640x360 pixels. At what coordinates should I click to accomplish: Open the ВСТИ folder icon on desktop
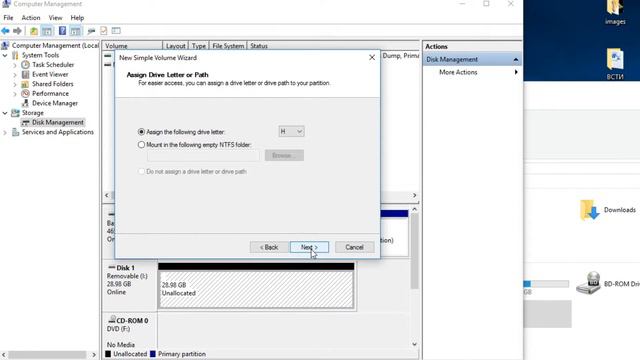coord(615,59)
